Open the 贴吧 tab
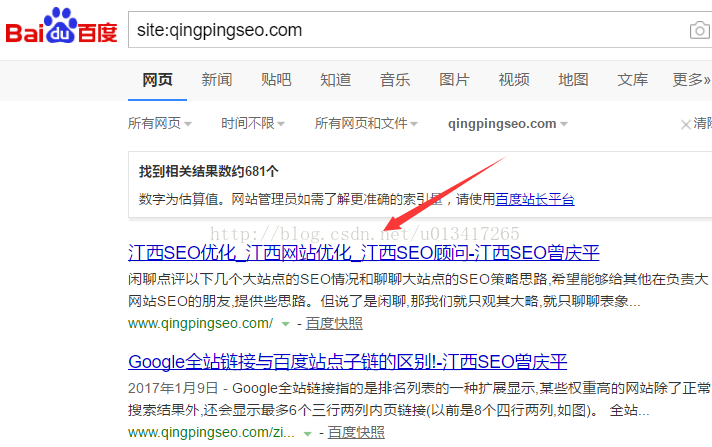This screenshot has height=447, width=712. coord(276,80)
